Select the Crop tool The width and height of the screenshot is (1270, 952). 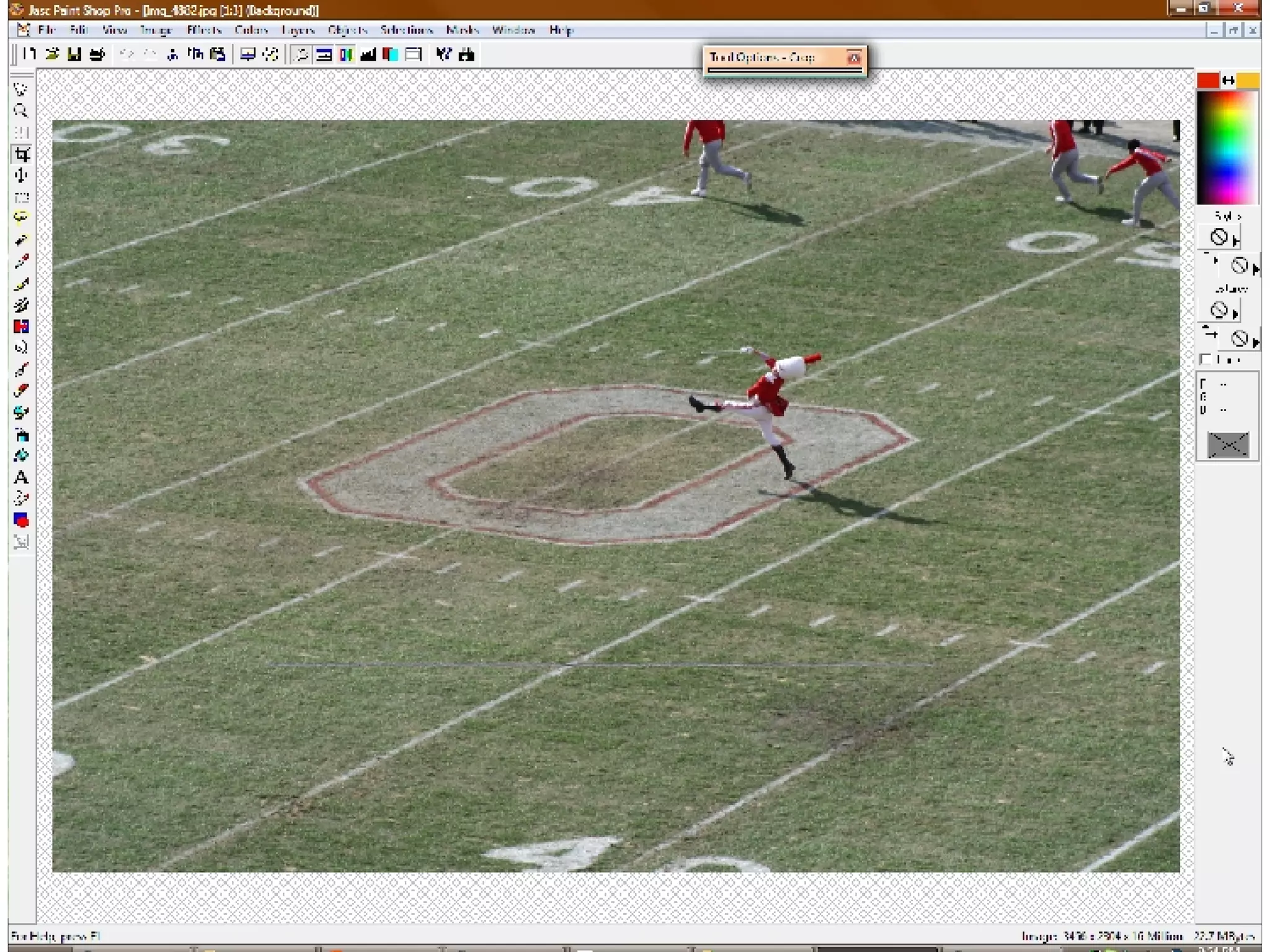[x=22, y=154]
